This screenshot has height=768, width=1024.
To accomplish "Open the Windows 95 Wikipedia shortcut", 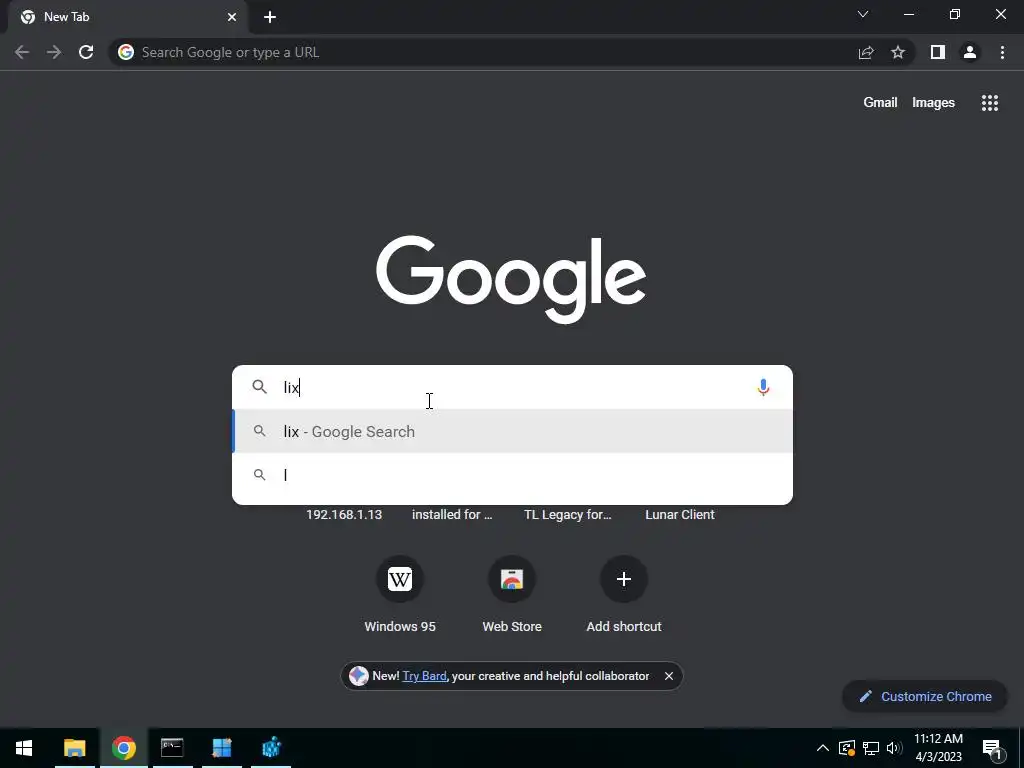I will 400,594.
